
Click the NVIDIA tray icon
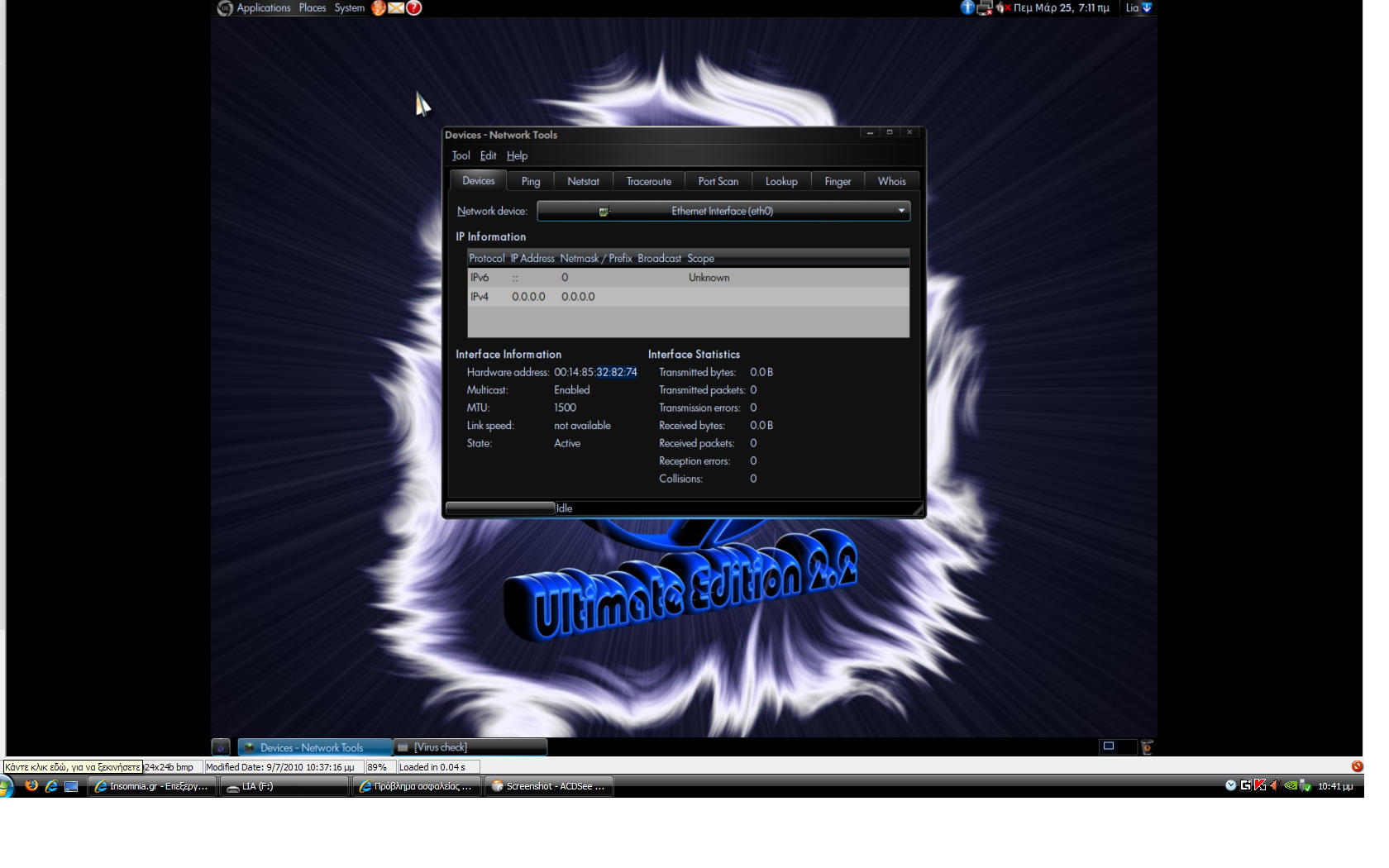[1290, 785]
